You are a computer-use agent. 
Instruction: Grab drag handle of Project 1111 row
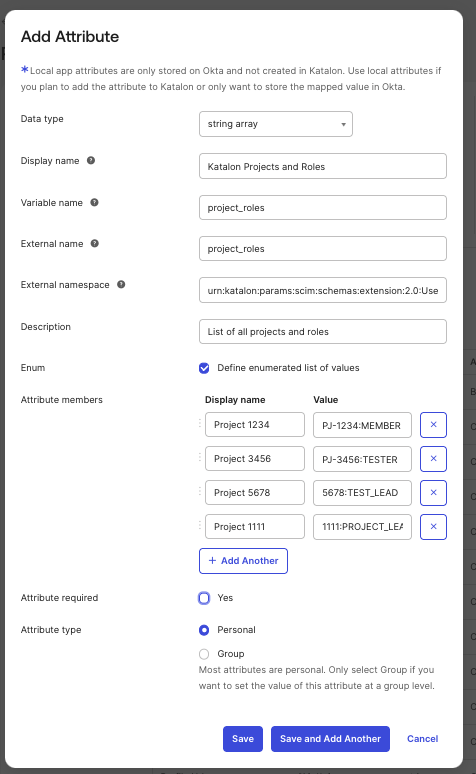click(x=200, y=526)
